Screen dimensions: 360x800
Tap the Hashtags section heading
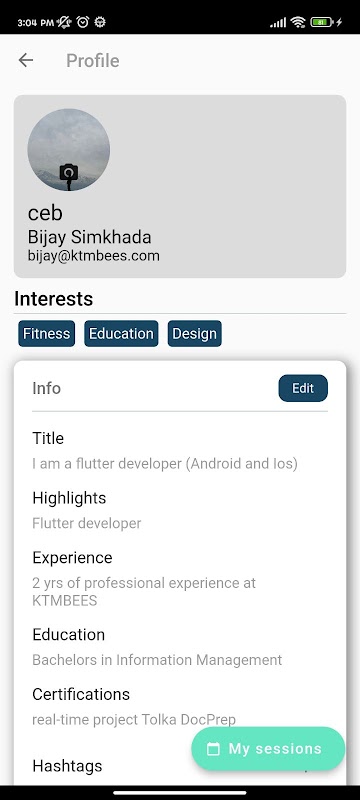coord(67,765)
